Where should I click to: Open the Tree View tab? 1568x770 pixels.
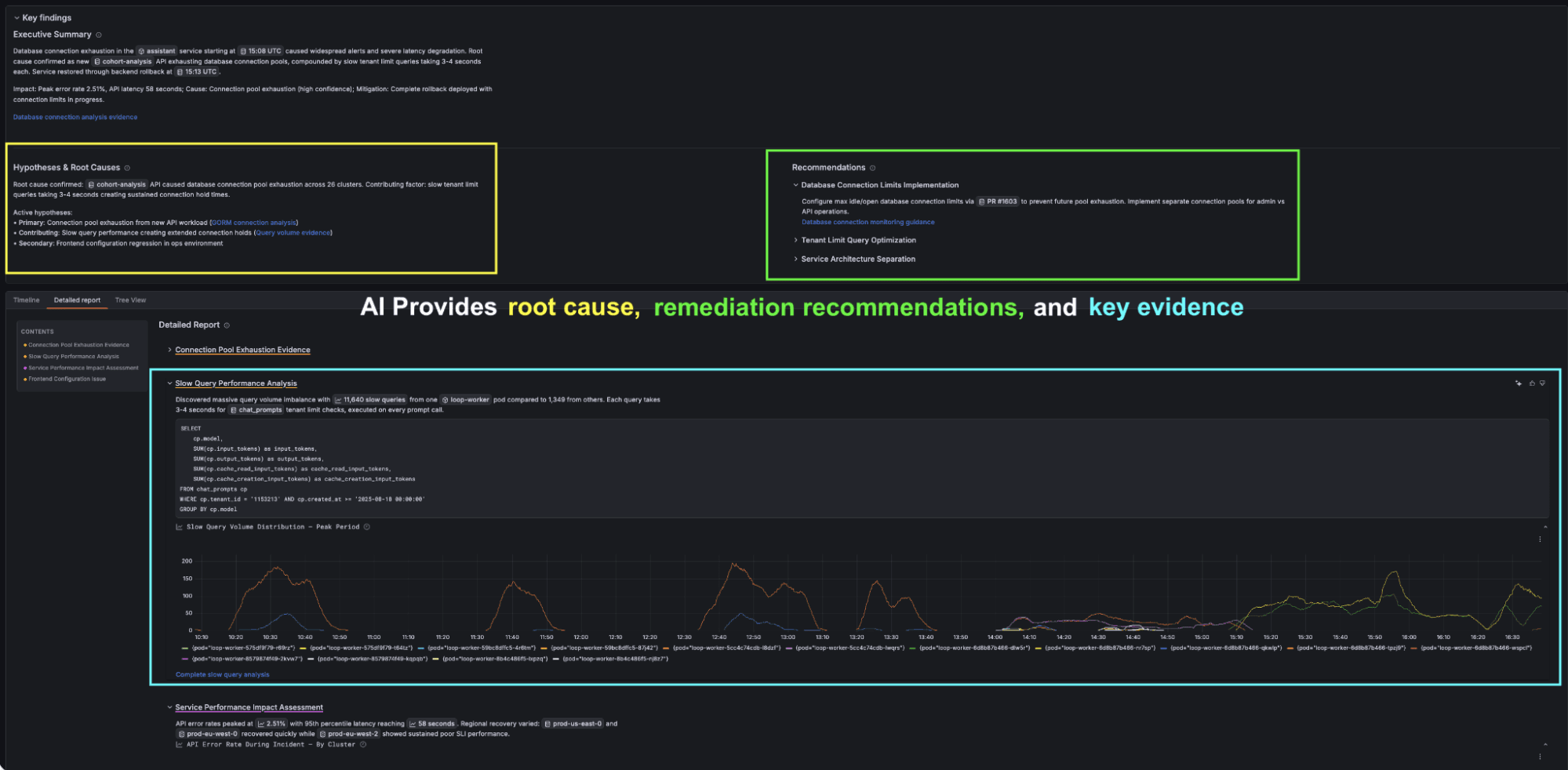(130, 300)
